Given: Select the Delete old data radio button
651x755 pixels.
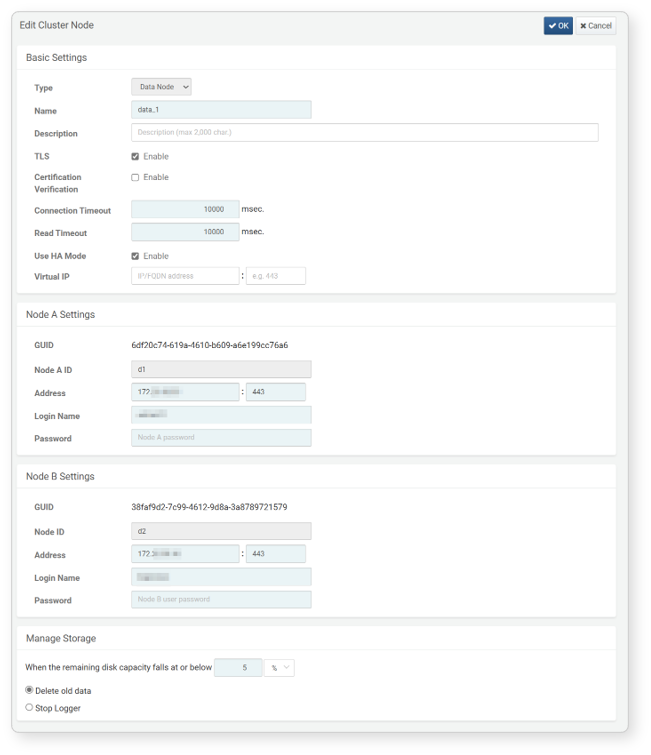Looking at the screenshot, I should click(x=29, y=690).
